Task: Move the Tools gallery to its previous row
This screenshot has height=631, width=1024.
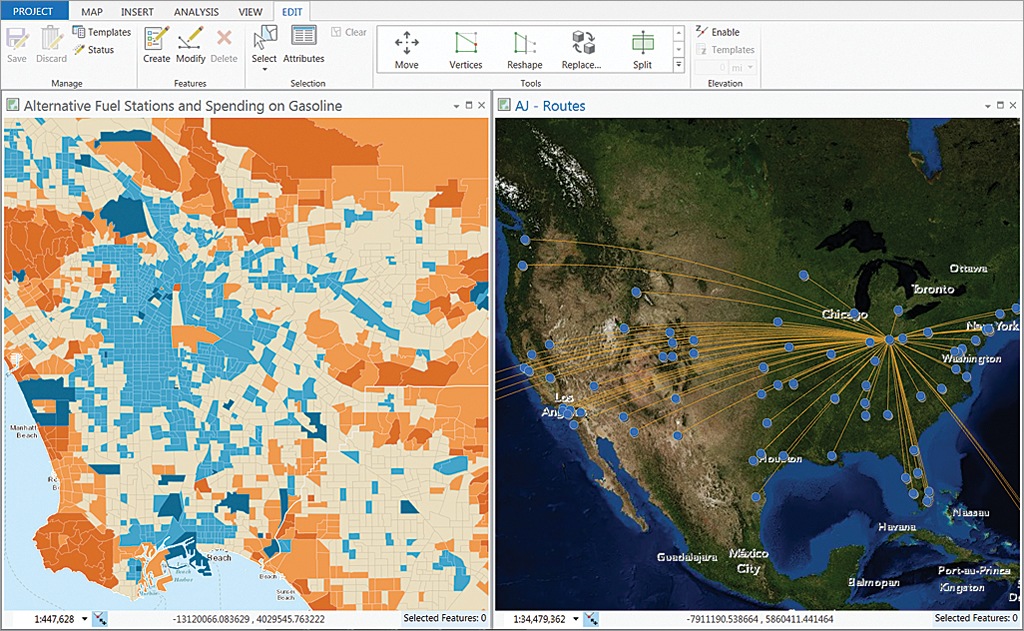Action: [x=679, y=33]
